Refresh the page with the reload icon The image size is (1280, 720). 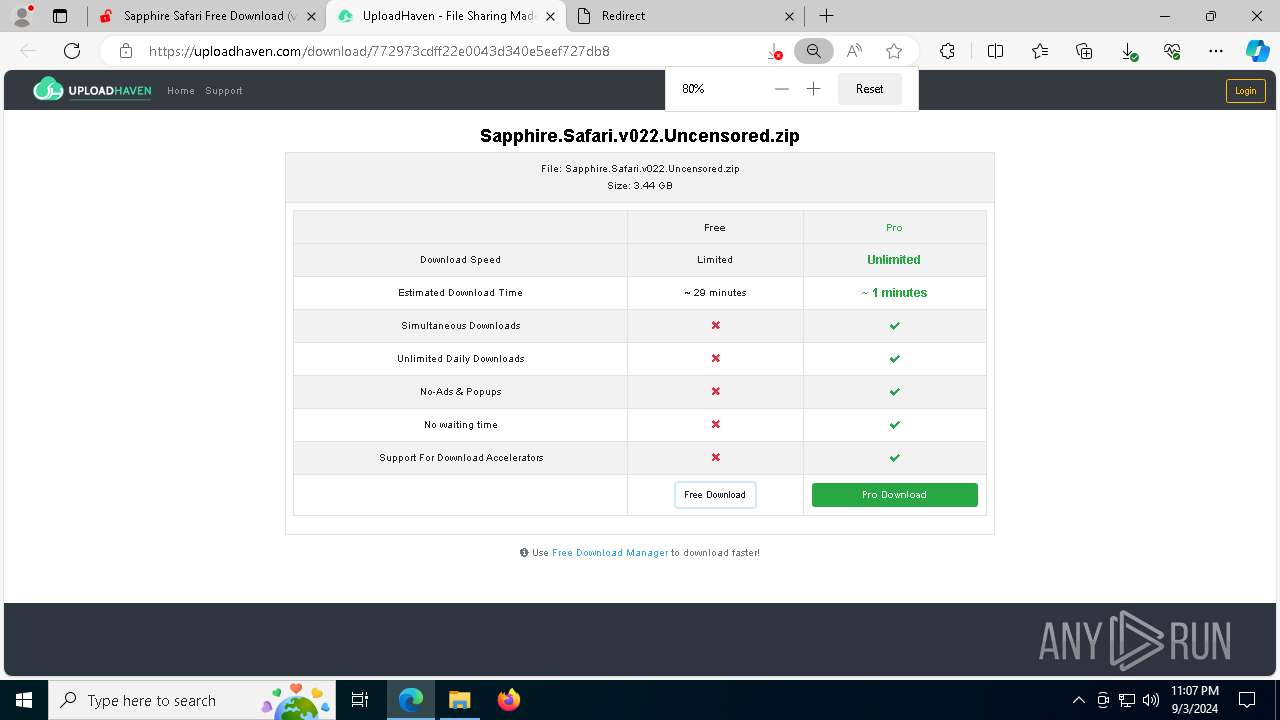[x=72, y=51]
